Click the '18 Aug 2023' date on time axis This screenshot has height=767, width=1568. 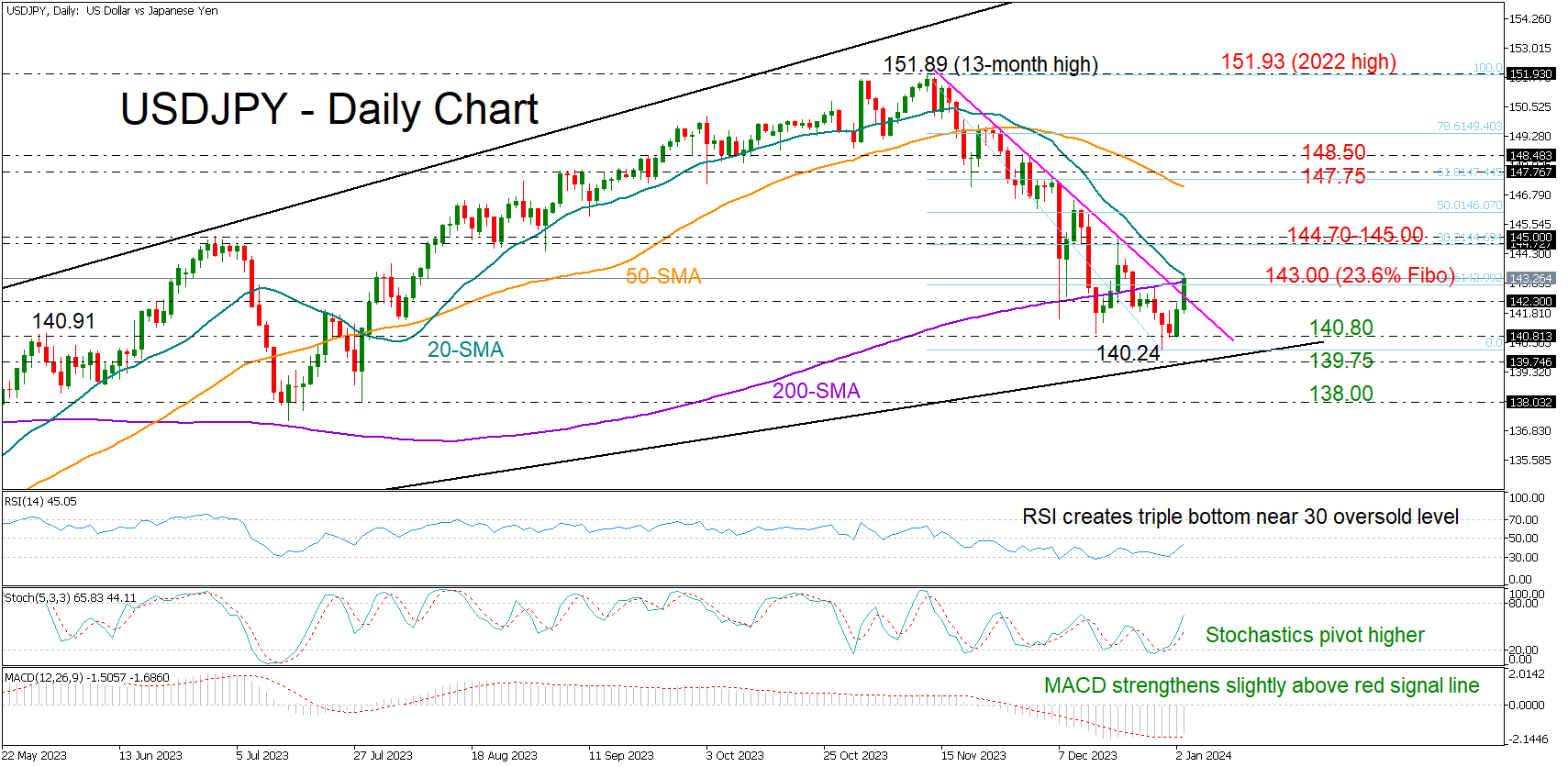[505, 756]
